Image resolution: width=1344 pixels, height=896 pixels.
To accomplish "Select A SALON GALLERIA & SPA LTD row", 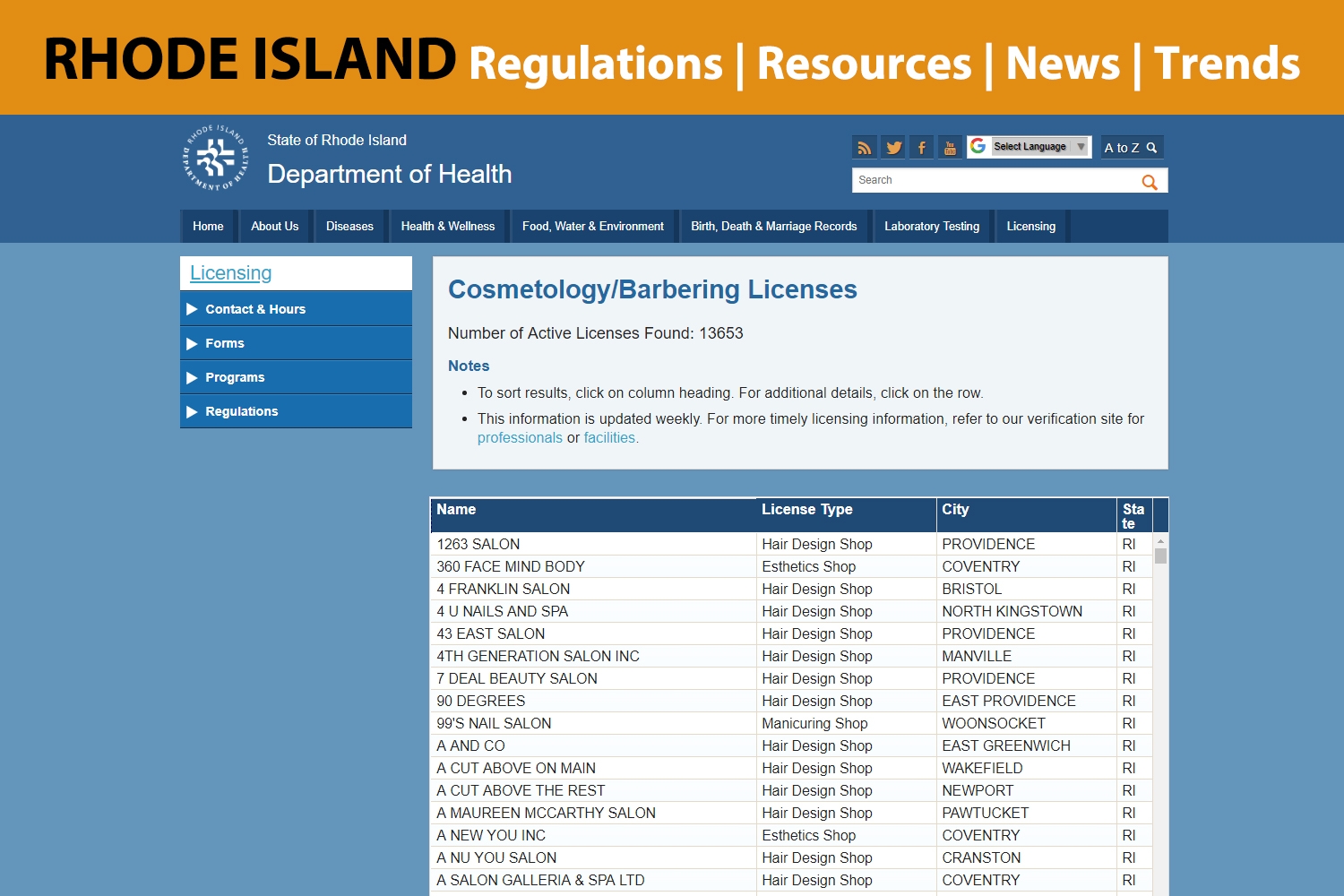I will [791, 880].
